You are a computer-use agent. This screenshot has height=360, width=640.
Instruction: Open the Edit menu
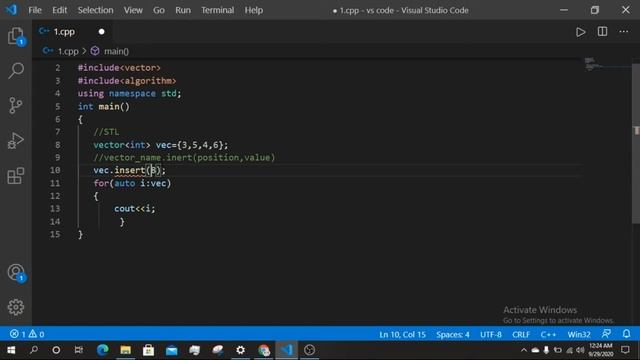tap(60, 10)
